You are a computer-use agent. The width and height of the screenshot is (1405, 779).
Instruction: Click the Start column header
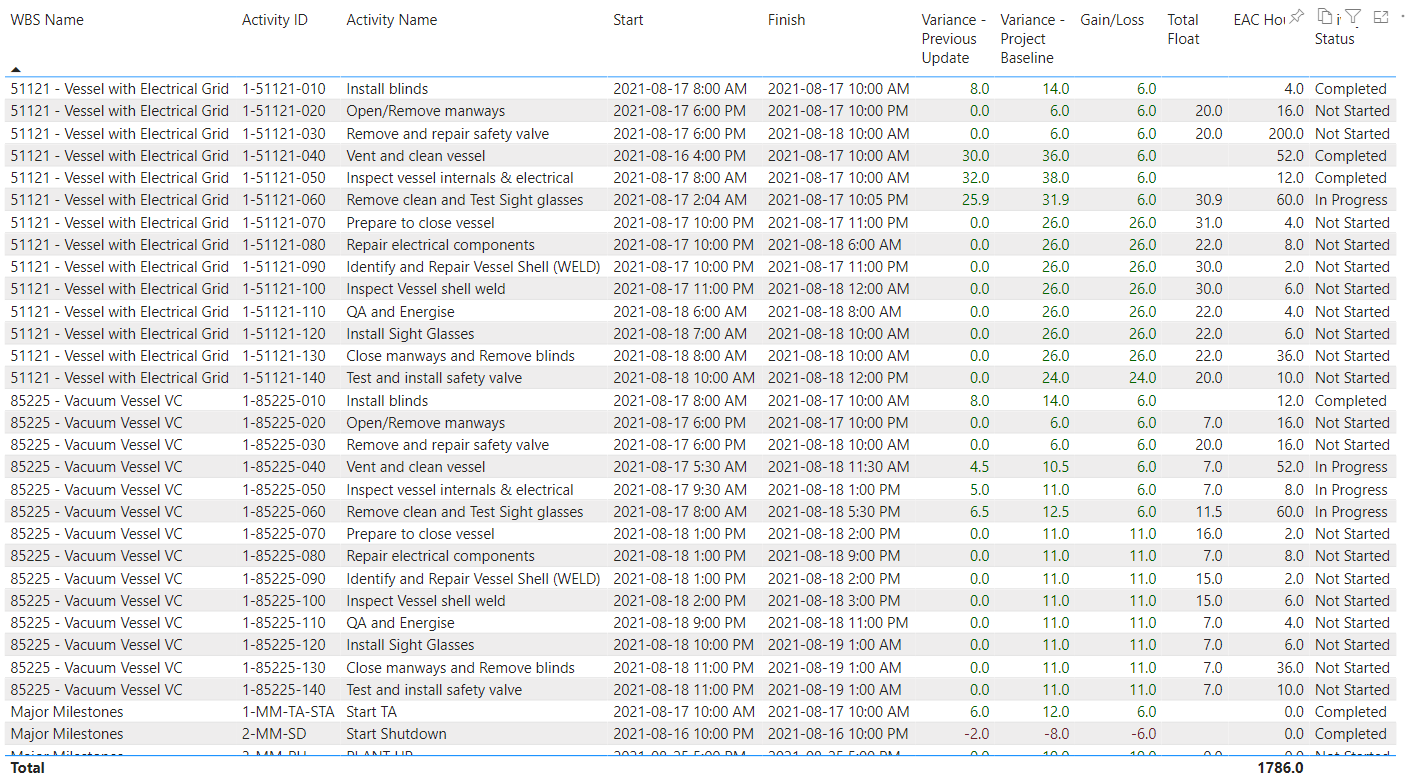click(x=628, y=20)
